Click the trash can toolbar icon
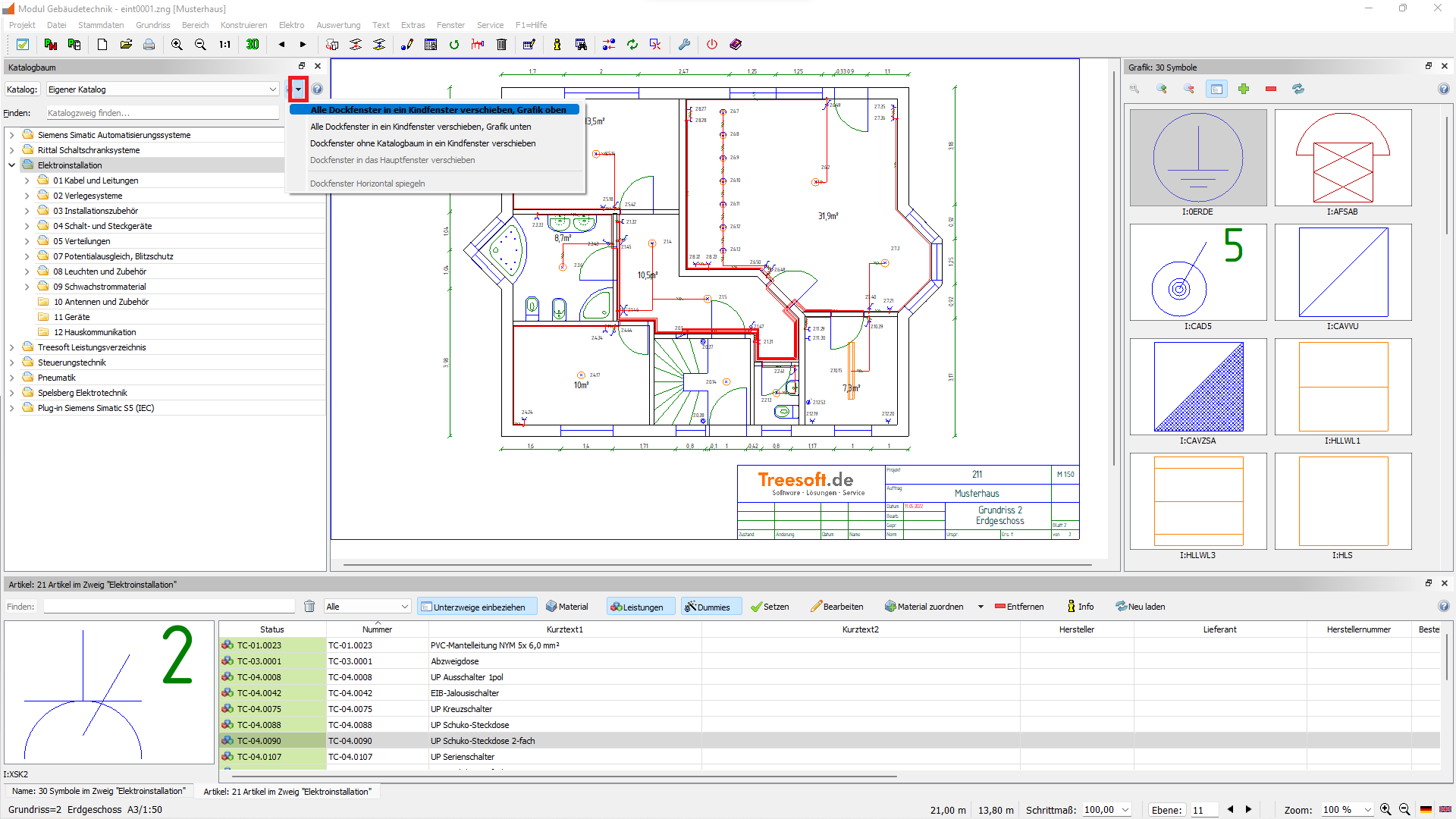The image size is (1456, 819). click(501, 45)
